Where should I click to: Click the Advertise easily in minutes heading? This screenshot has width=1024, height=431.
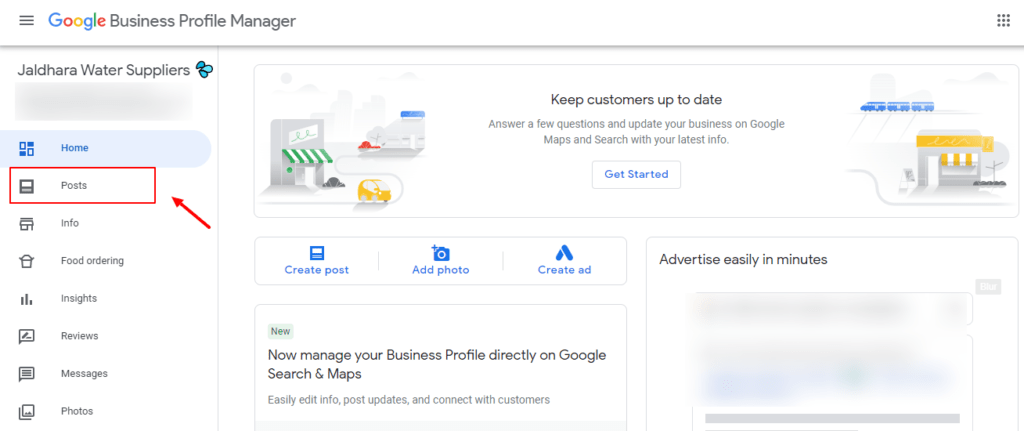[x=743, y=260]
